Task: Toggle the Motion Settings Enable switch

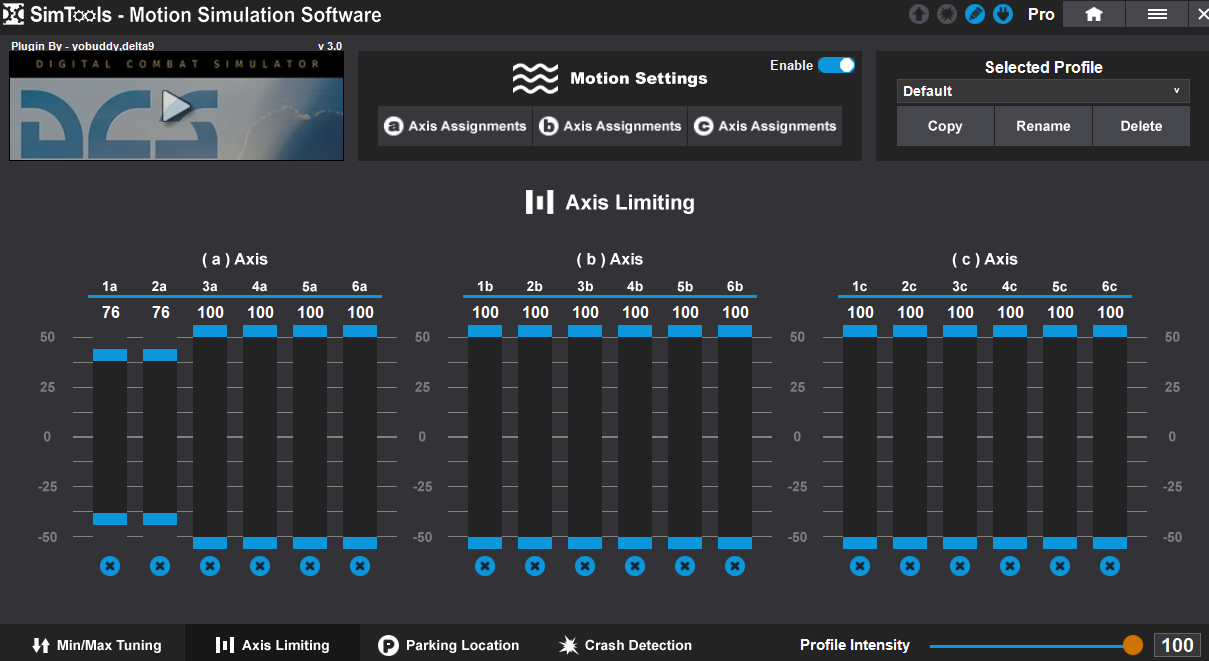Action: coord(836,65)
